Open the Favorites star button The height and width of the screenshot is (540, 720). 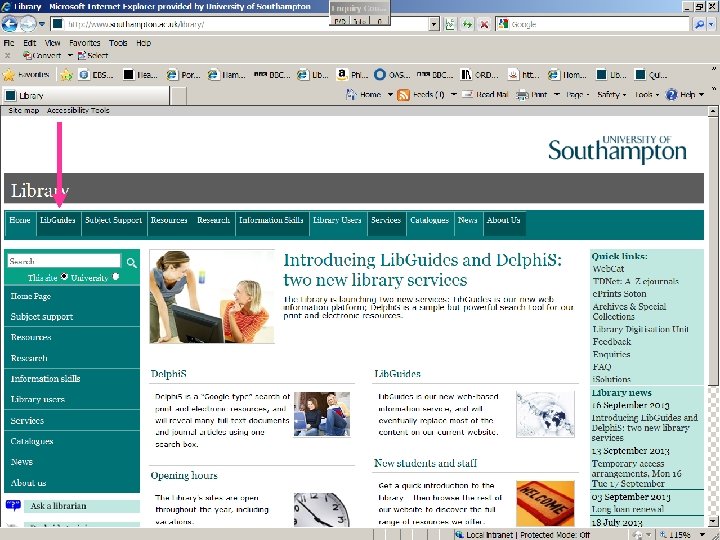[x=26, y=74]
